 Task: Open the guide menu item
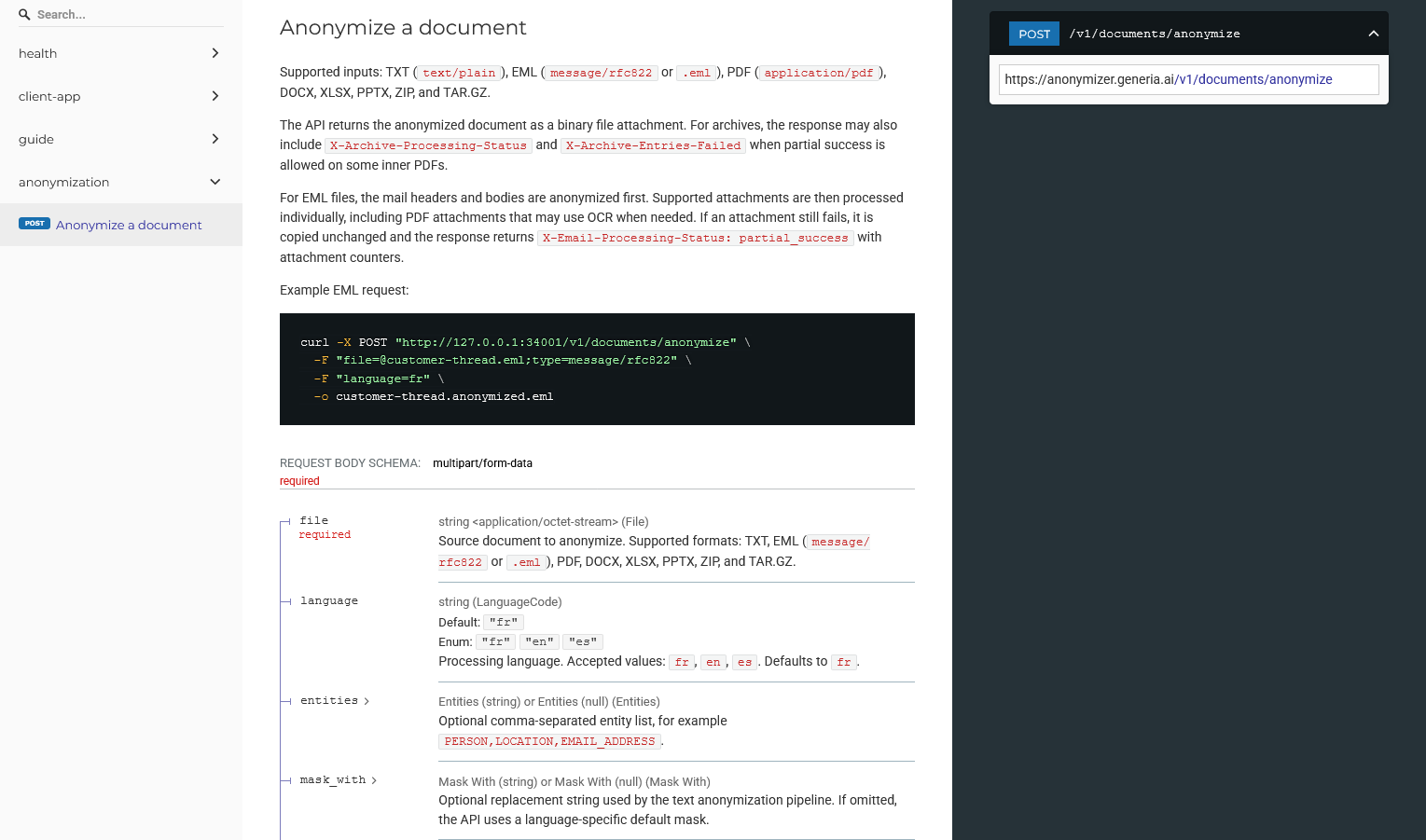click(x=121, y=139)
